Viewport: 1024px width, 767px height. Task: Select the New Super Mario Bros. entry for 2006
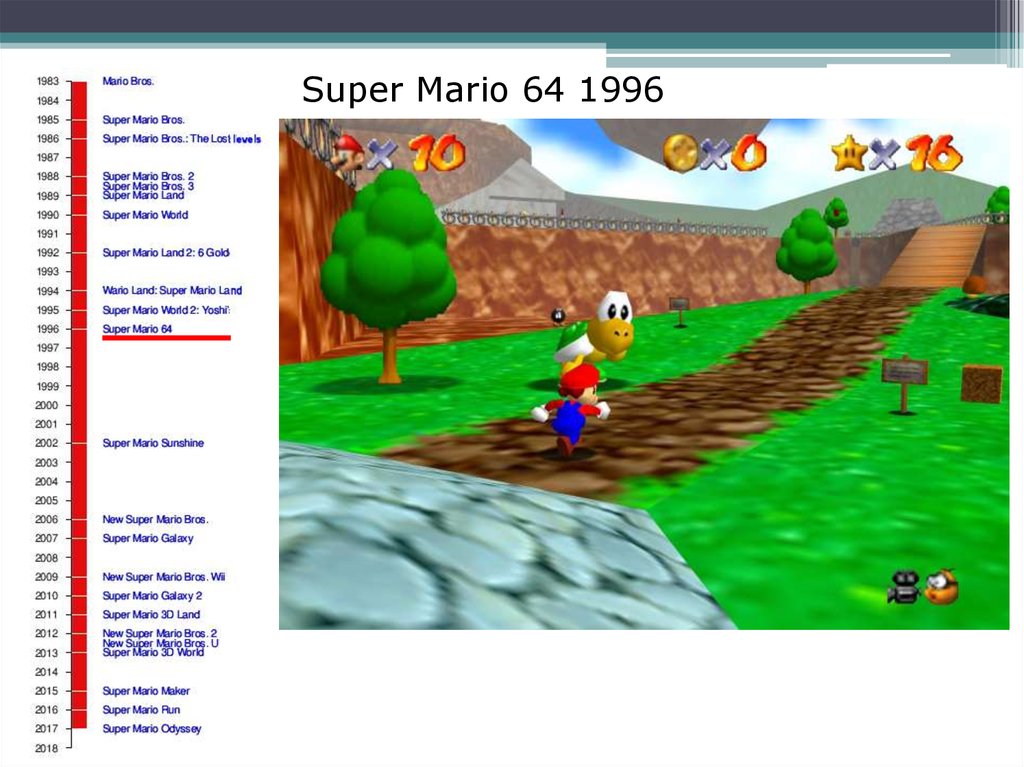[155, 519]
